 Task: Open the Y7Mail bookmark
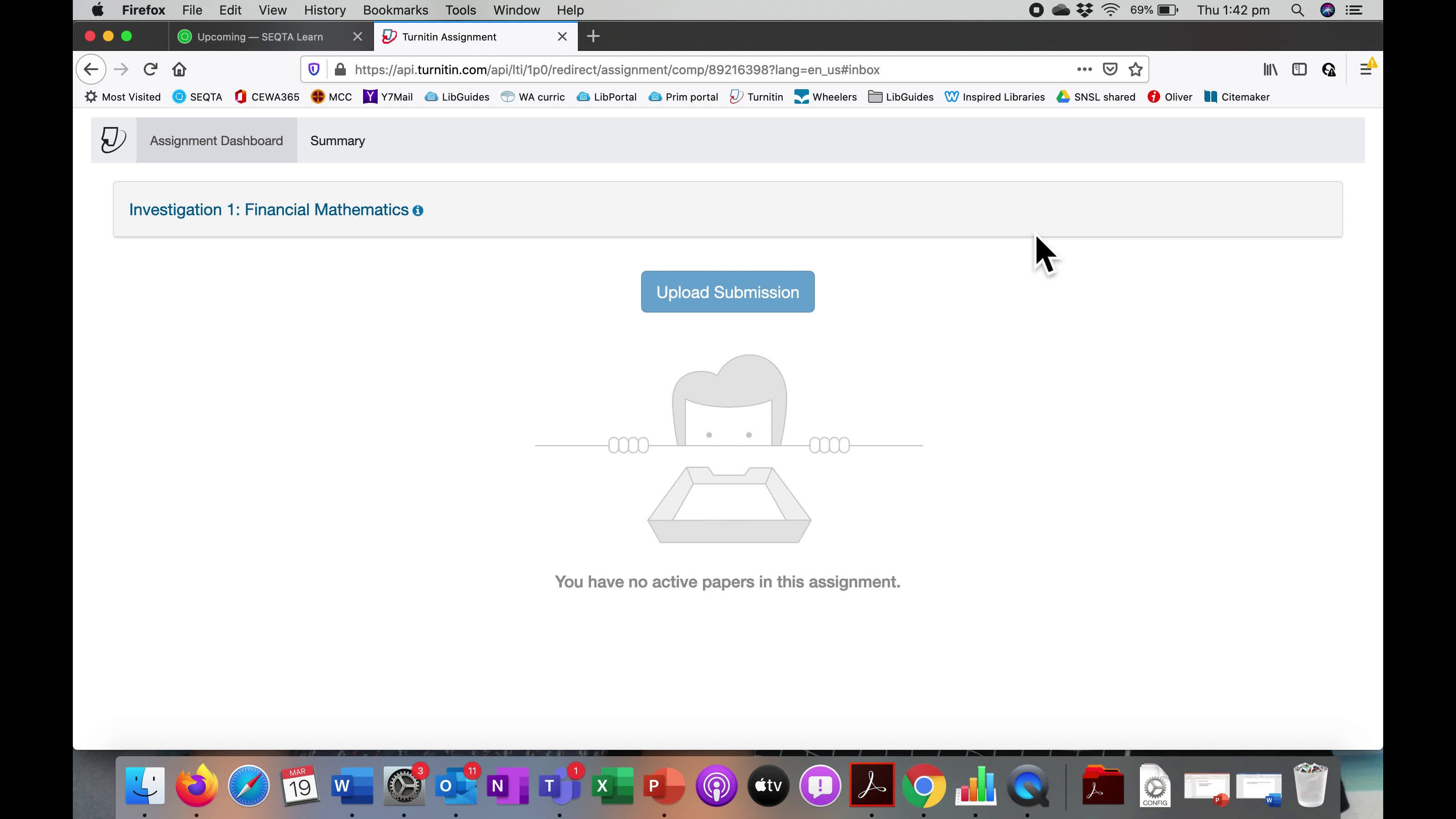tap(388, 96)
